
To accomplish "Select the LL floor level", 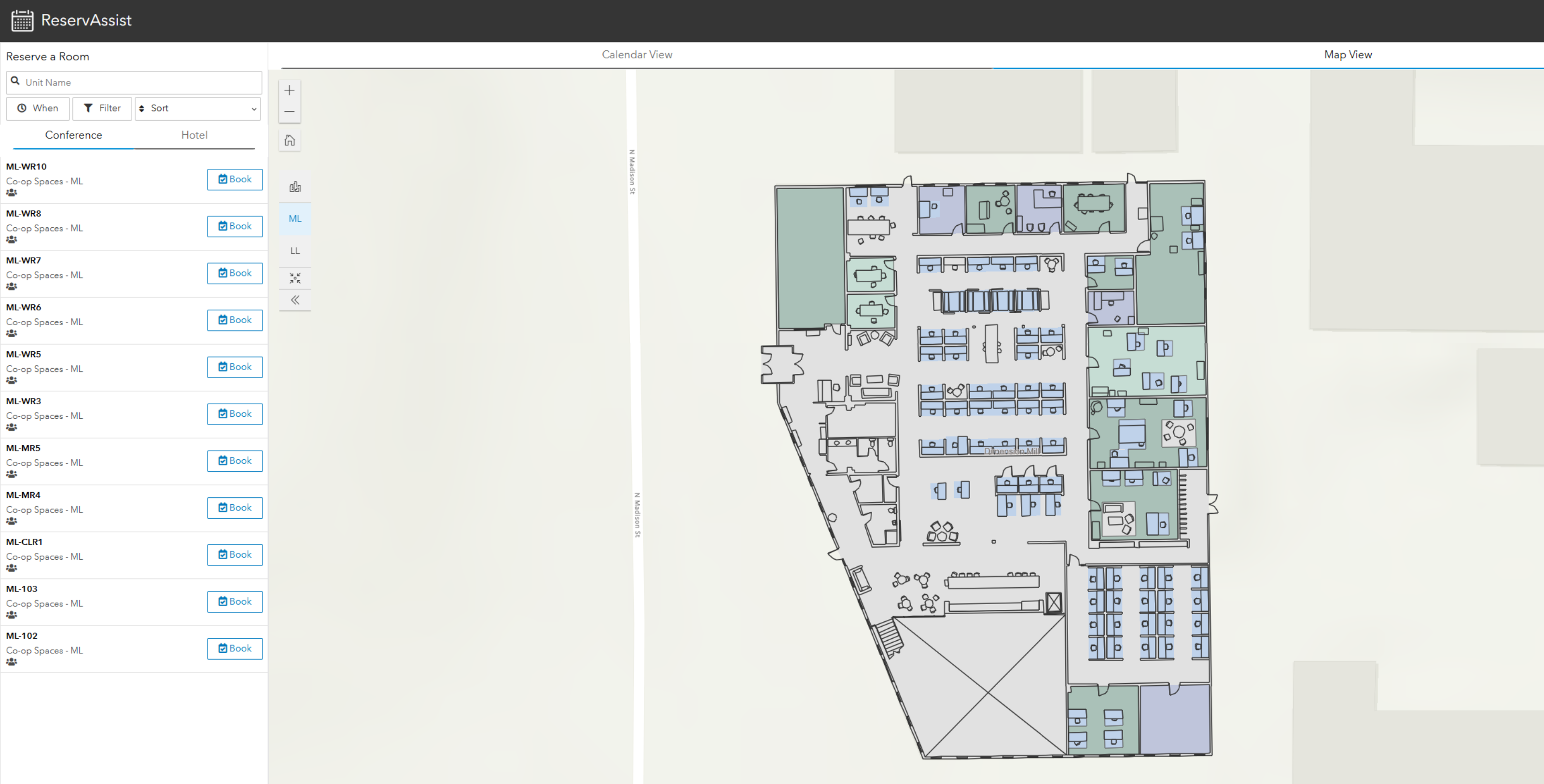I will pos(295,251).
